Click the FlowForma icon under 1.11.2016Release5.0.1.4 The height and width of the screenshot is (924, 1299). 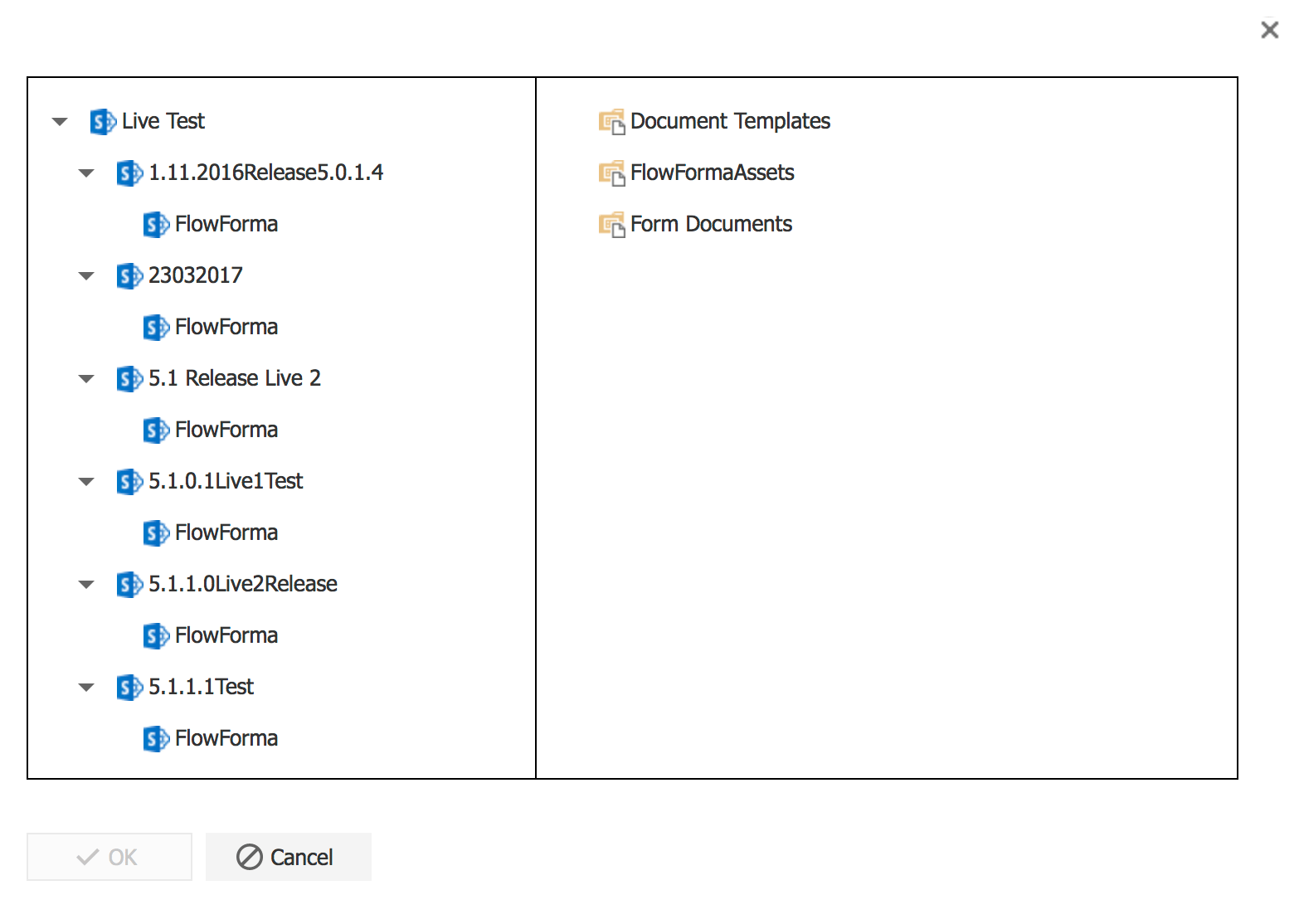tap(156, 225)
